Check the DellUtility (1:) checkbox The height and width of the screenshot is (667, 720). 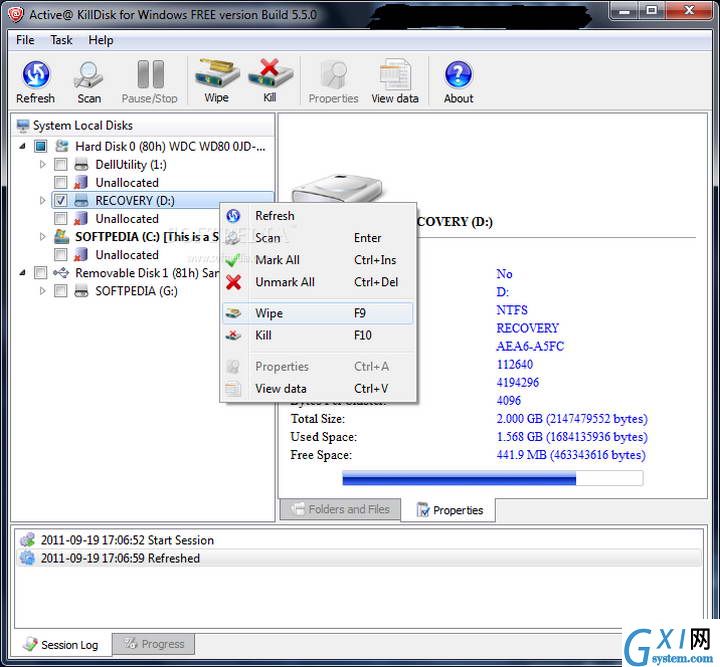point(61,164)
